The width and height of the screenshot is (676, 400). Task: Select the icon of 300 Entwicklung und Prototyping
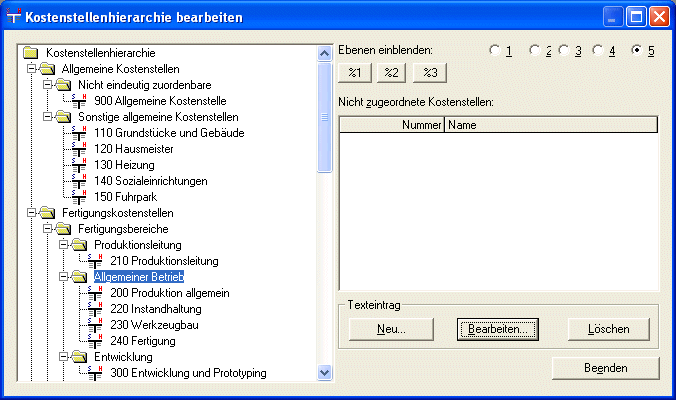pyautogui.click(x=95, y=373)
